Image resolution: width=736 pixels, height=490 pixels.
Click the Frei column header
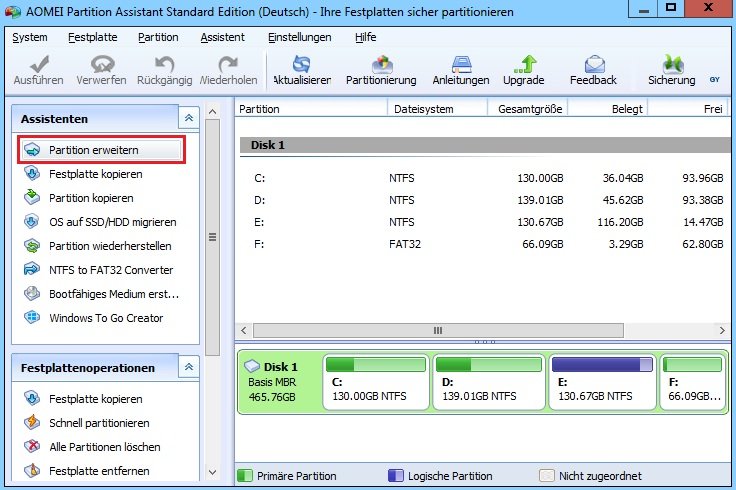pos(688,109)
